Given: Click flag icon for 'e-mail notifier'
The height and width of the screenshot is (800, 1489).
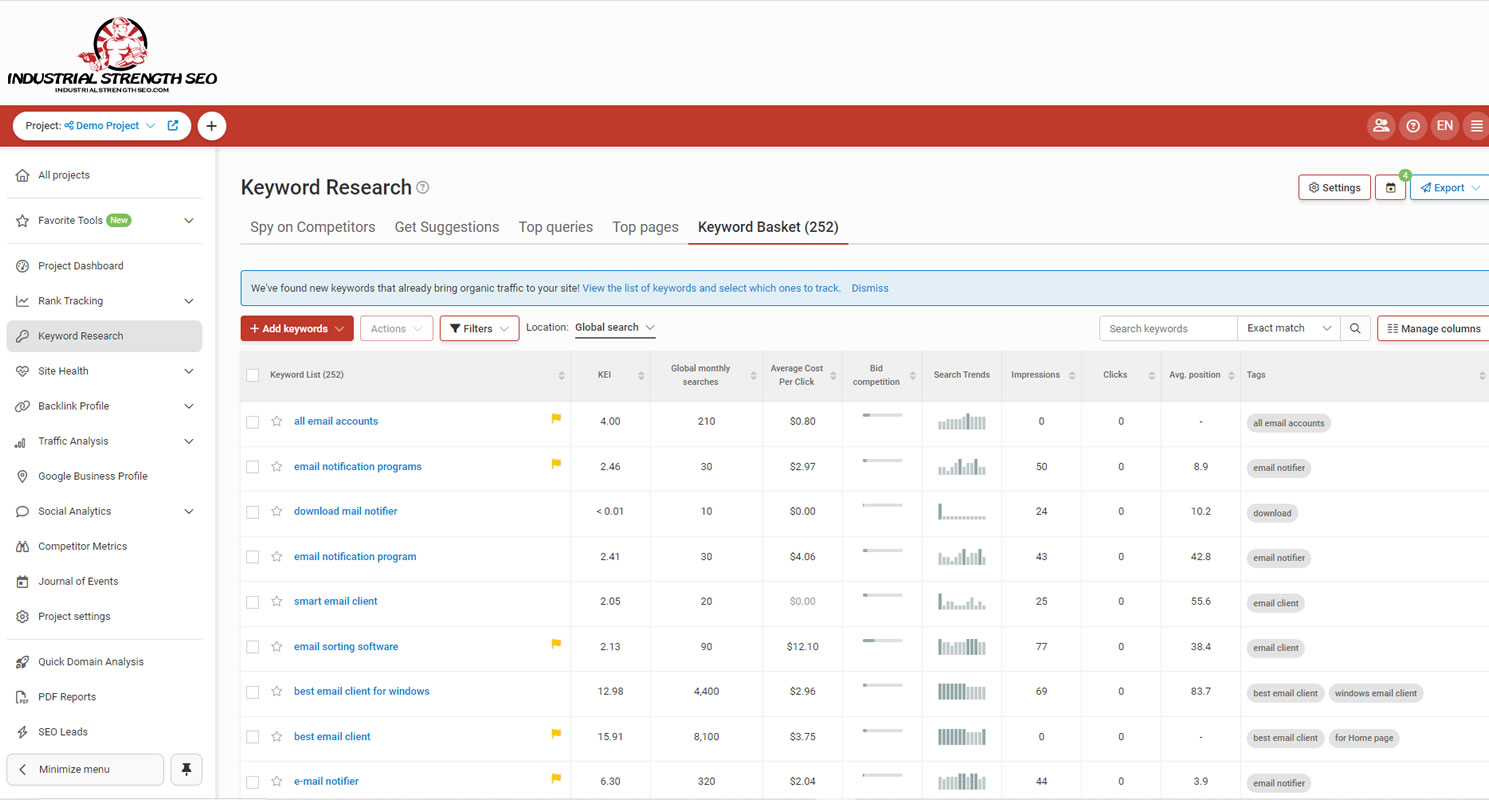Looking at the screenshot, I should click(x=556, y=779).
